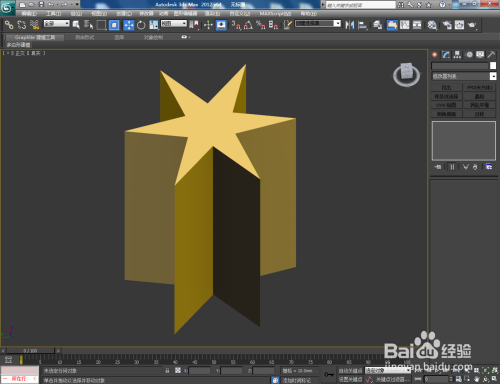
Task: Click the Render Production teapot icon
Action: pos(472,25)
